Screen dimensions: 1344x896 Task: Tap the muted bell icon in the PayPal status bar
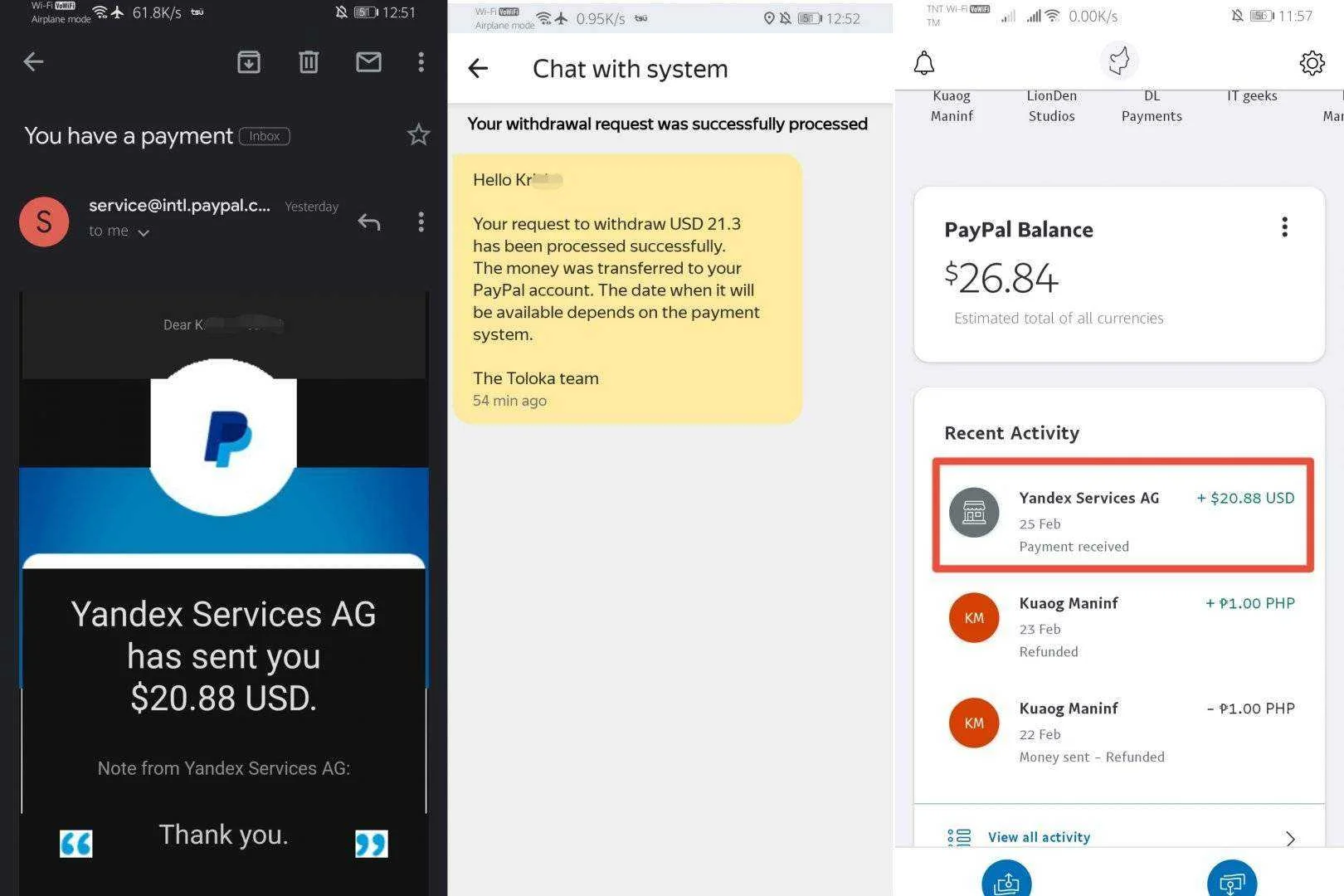pyautogui.click(x=1238, y=16)
